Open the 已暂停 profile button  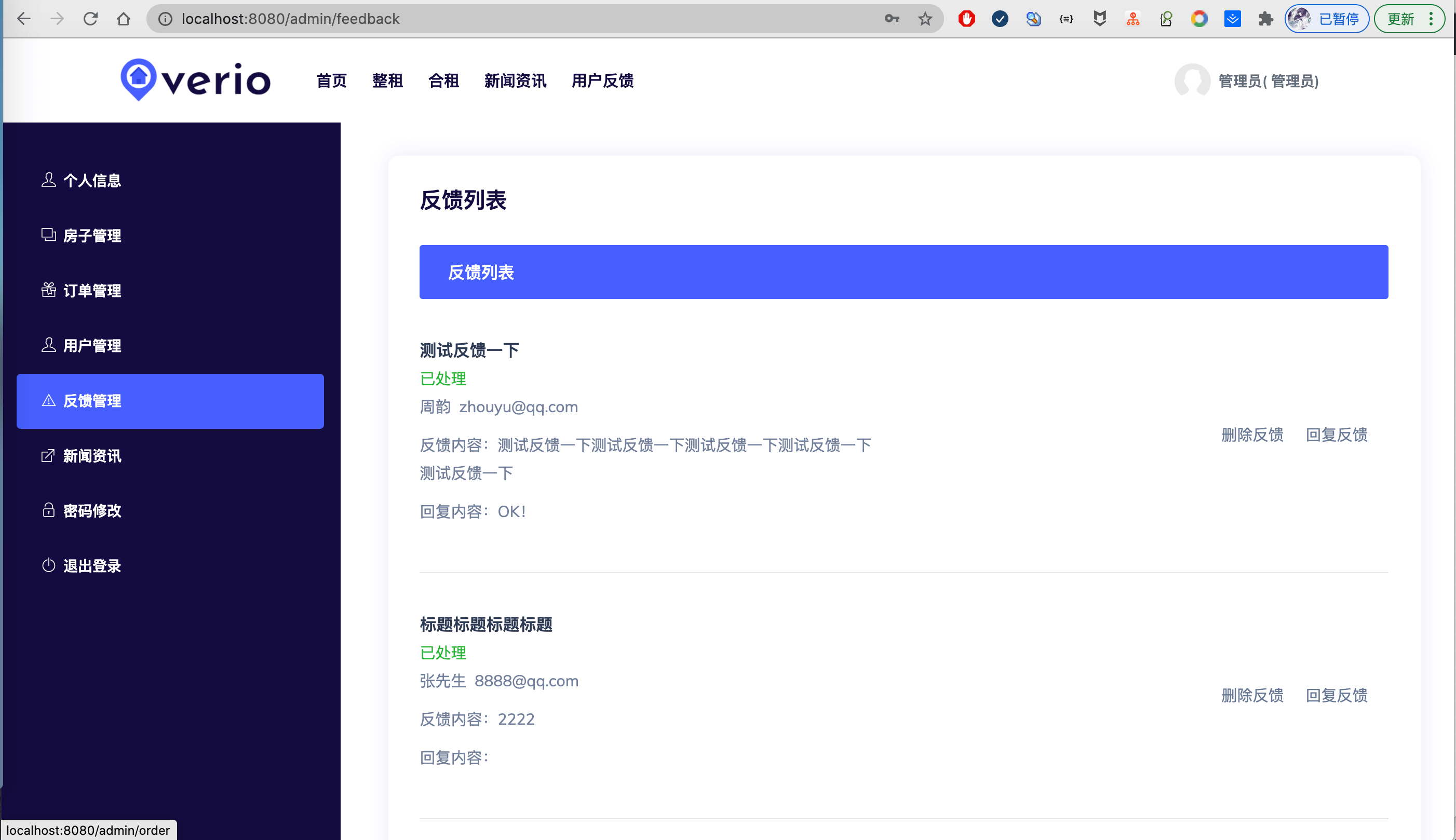[1327, 19]
